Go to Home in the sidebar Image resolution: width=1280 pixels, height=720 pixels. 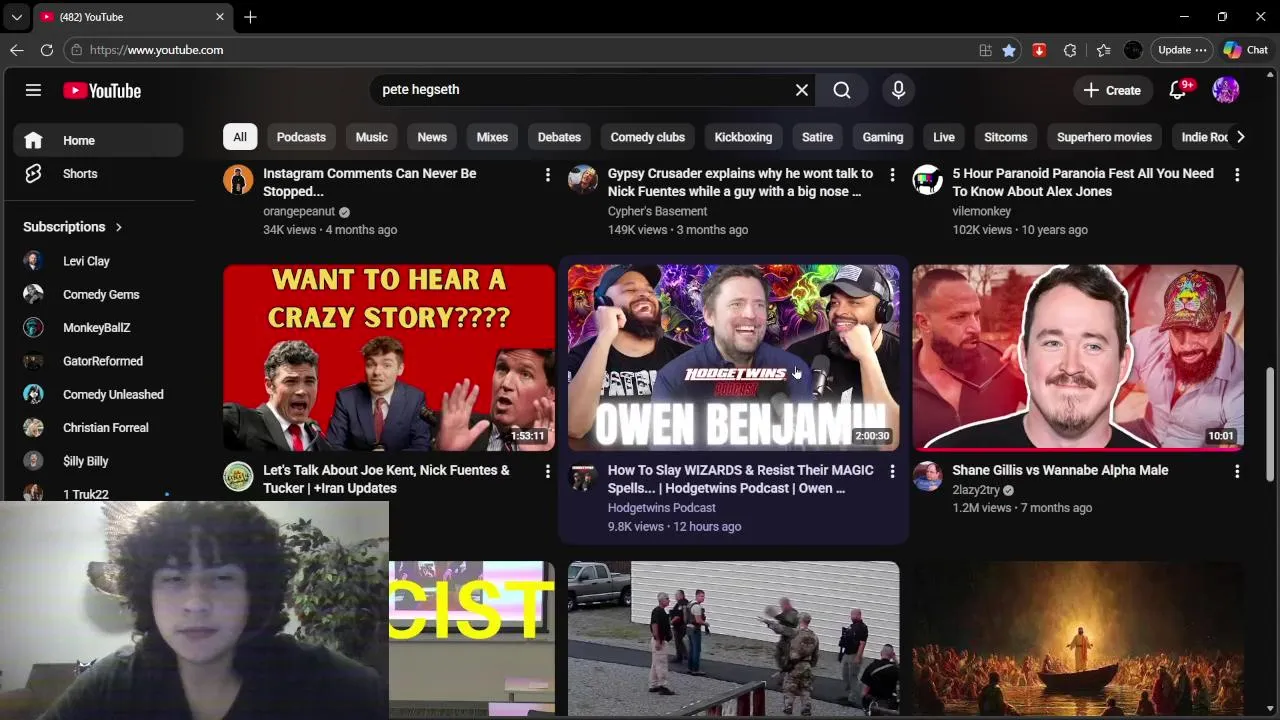tap(98, 141)
